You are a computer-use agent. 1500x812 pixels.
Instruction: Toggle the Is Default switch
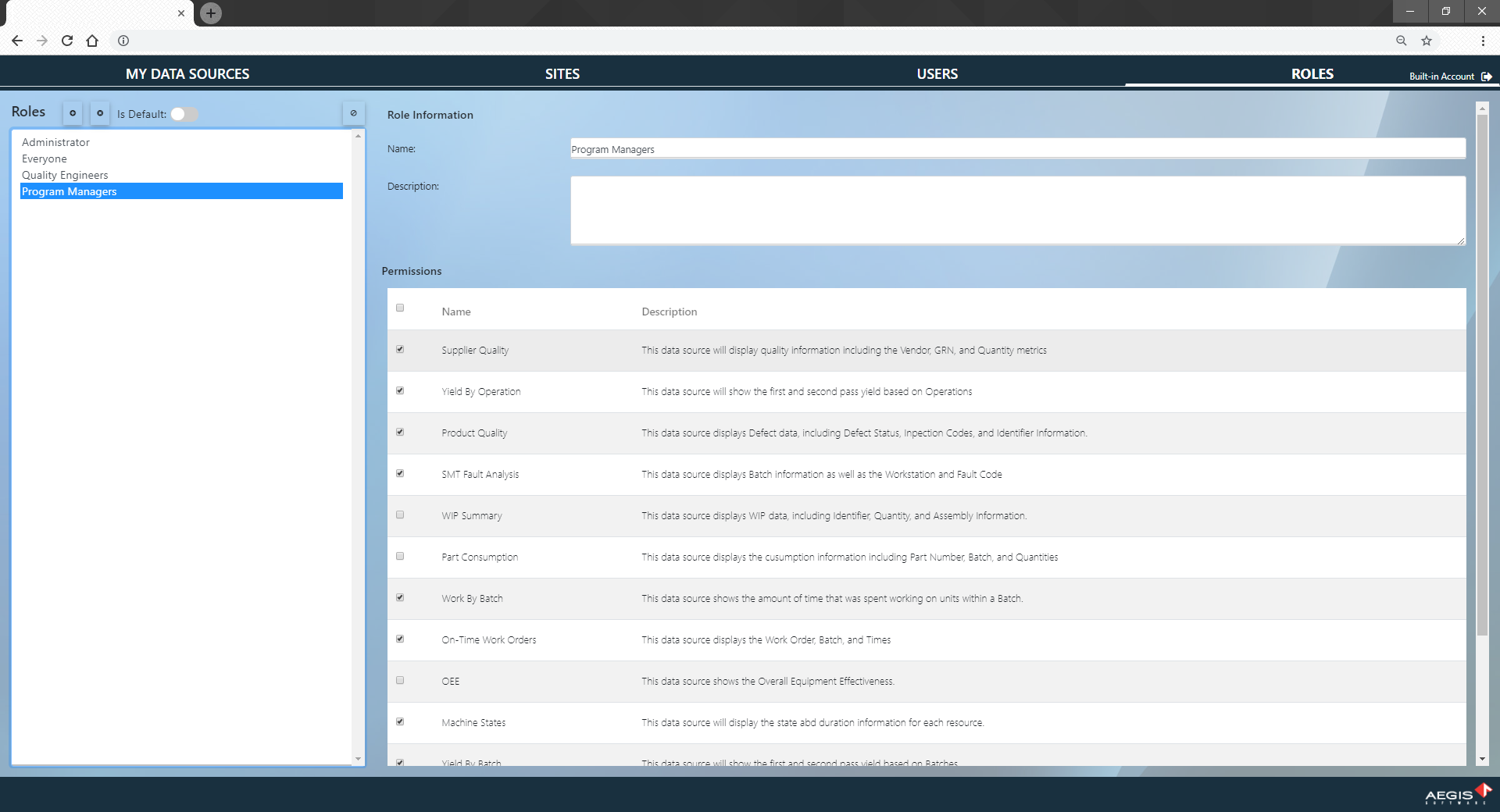[x=184, y=114]
